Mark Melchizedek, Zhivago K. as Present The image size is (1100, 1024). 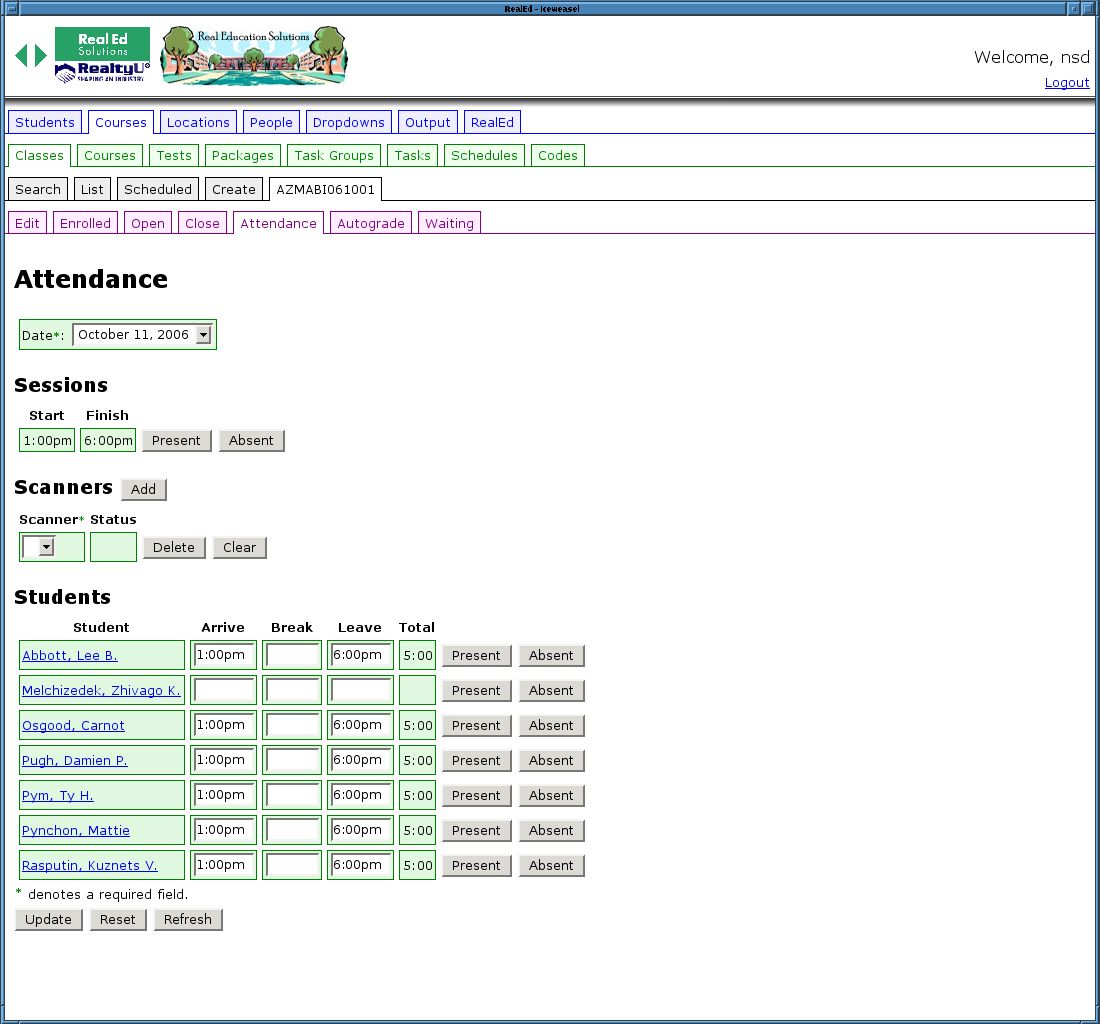pos(476,690)
